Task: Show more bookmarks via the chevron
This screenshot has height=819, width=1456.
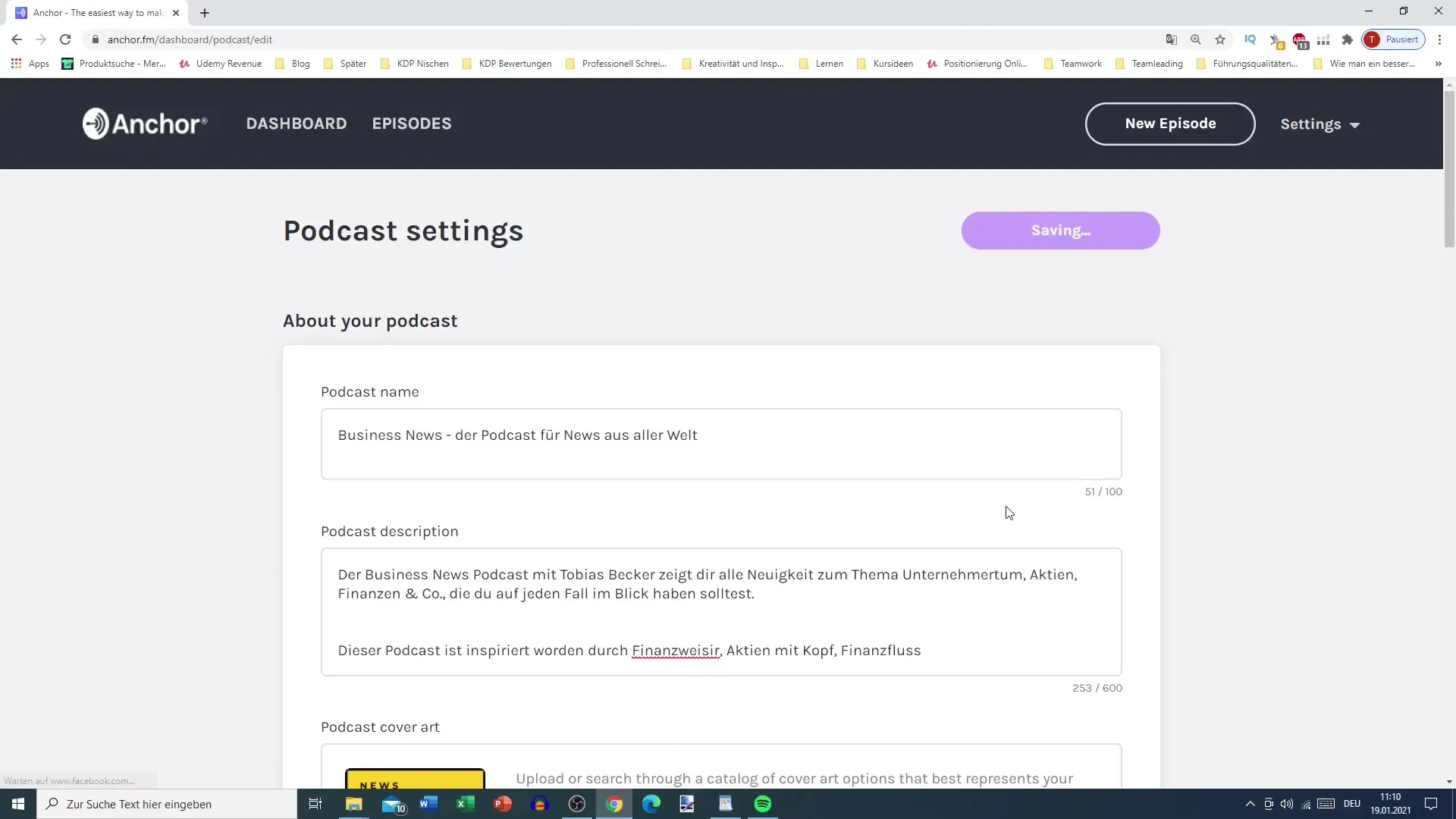Action: click(1438, 64)
